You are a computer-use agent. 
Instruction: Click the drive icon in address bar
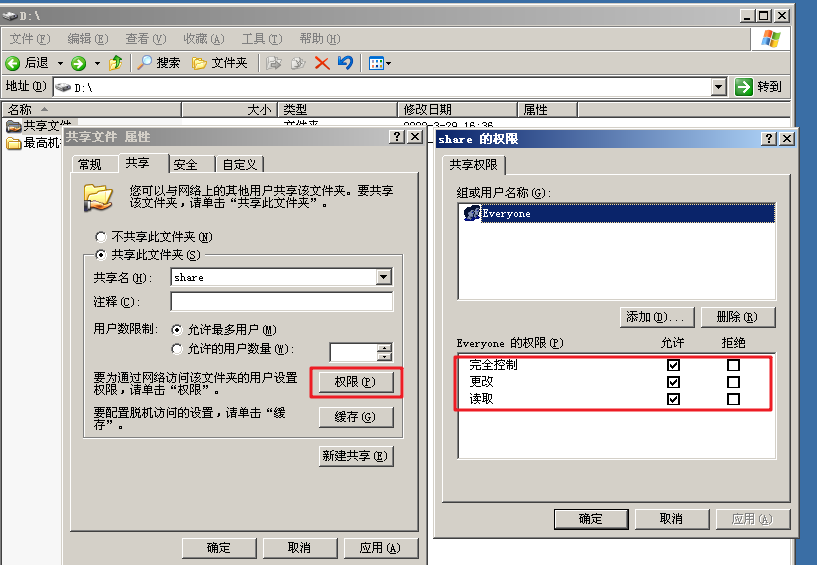point(64,87)
